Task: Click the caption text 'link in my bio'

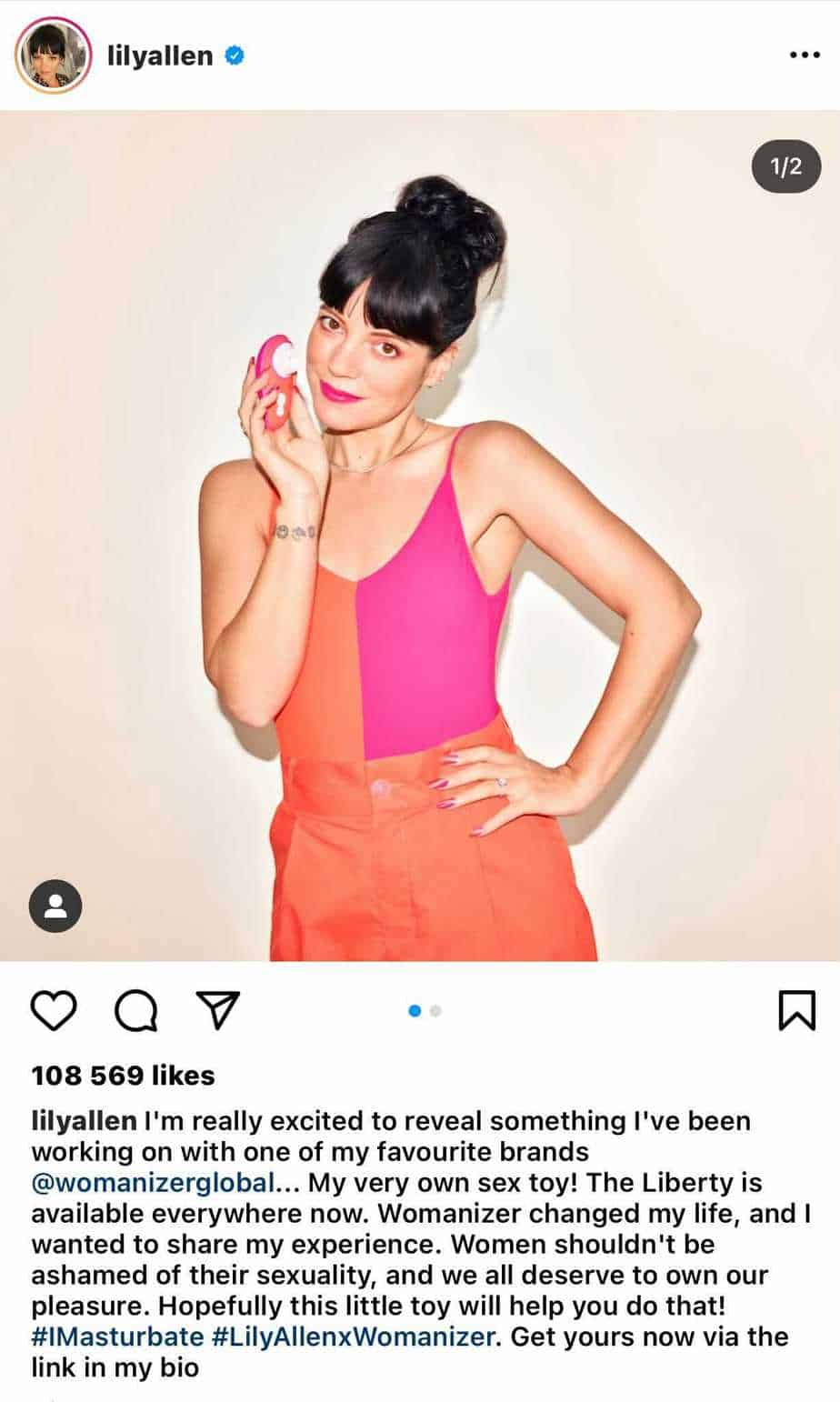Action: (x=115, y=1367)
